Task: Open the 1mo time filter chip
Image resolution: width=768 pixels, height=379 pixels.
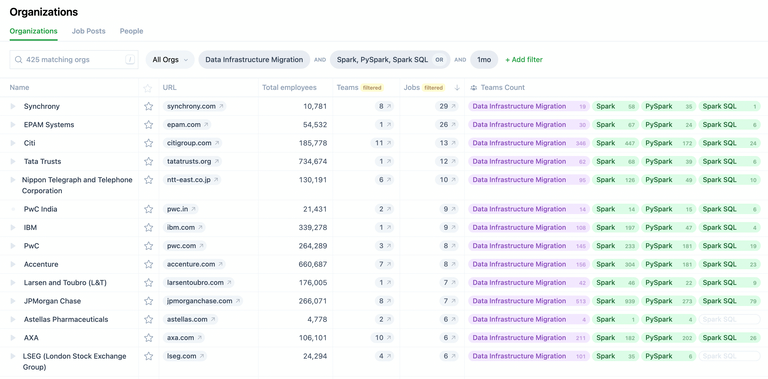Action: tap(484, 60)
